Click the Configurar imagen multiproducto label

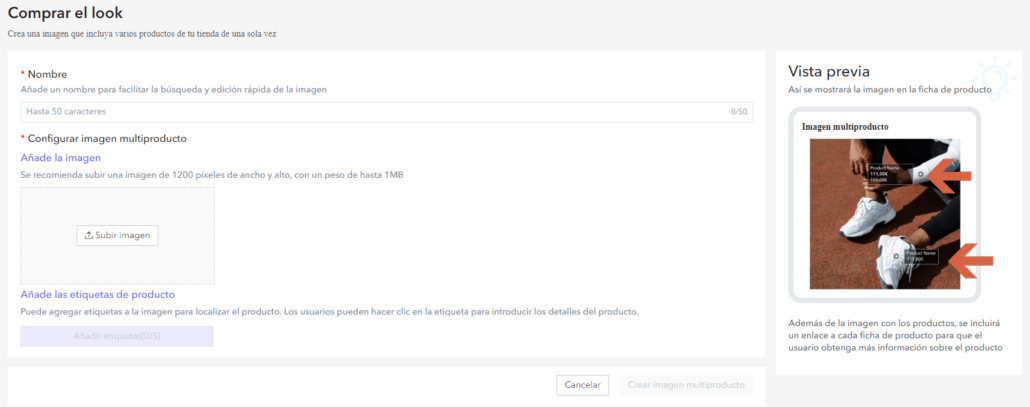pyautogui.click(x=107, y=138)
